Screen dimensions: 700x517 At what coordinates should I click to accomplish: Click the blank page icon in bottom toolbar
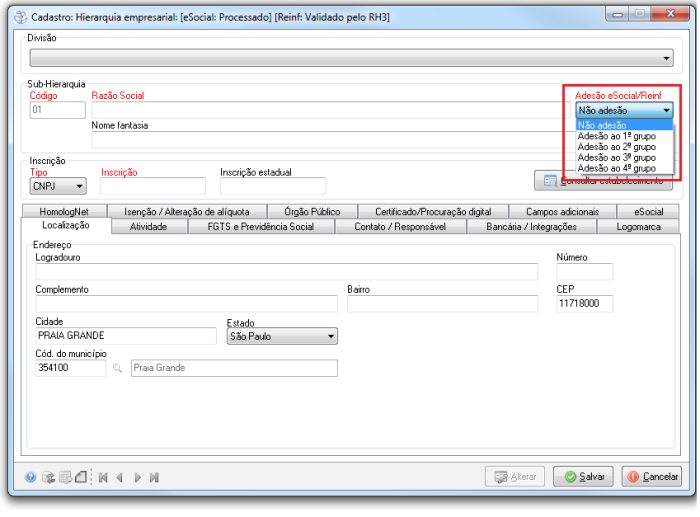(x=81, y=478)
